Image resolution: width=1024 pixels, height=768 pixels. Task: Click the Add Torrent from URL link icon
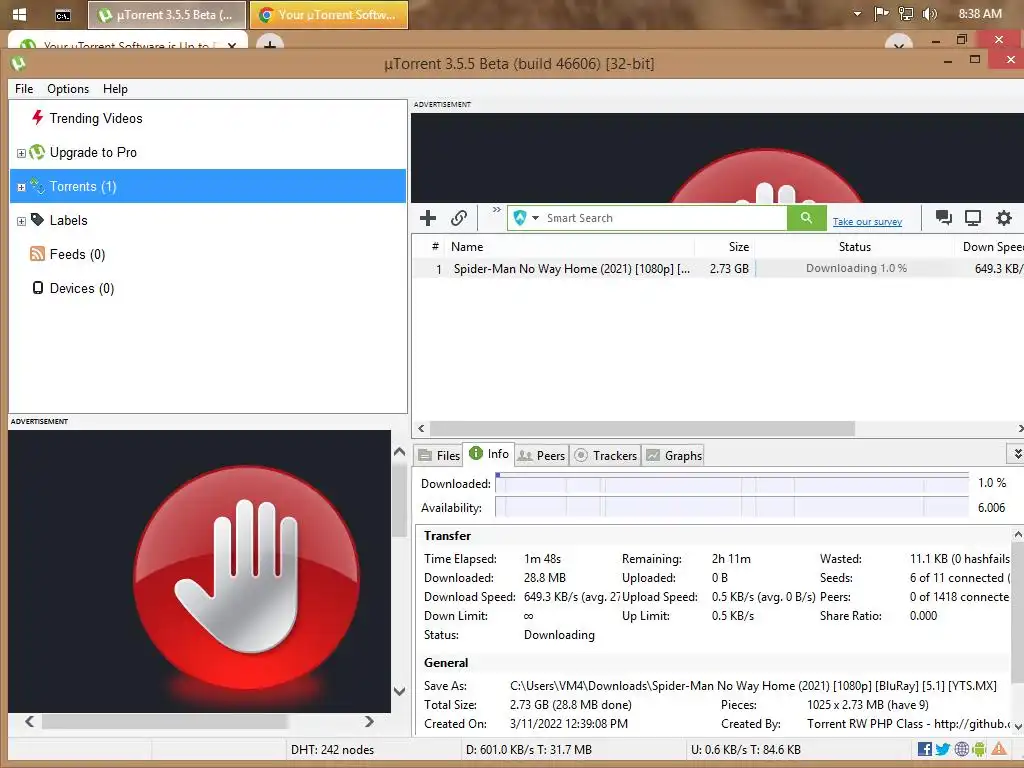(459, 218)
